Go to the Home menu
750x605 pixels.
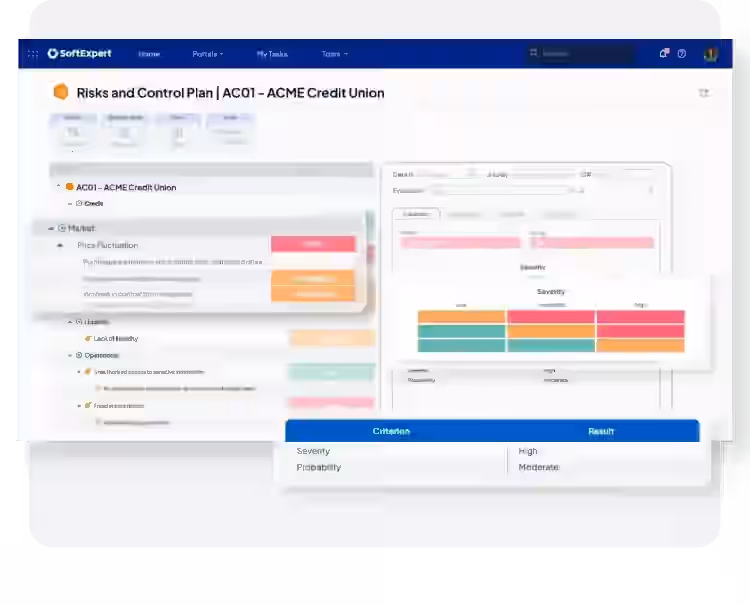[149, 54]
